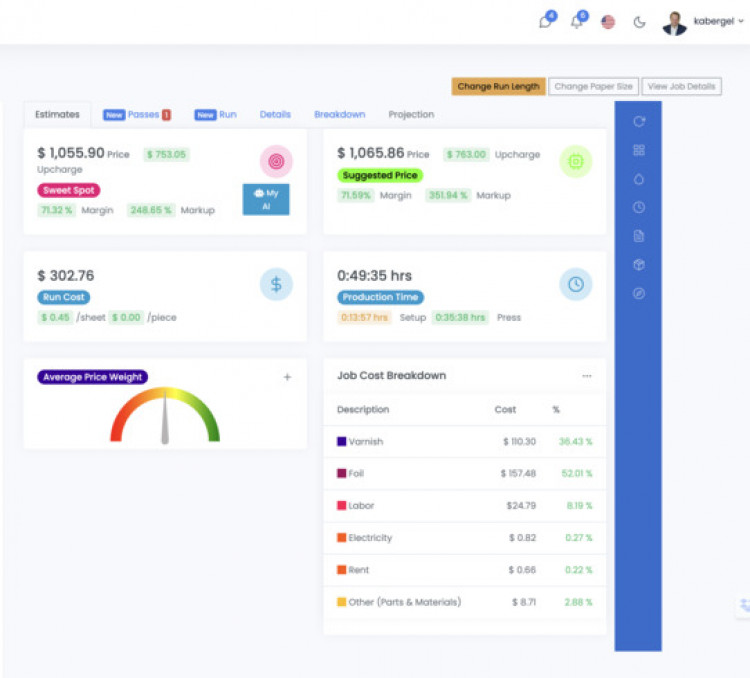Click the refresh icon in blue sidebar
This screenshot has width=750, height=678.
639,122
